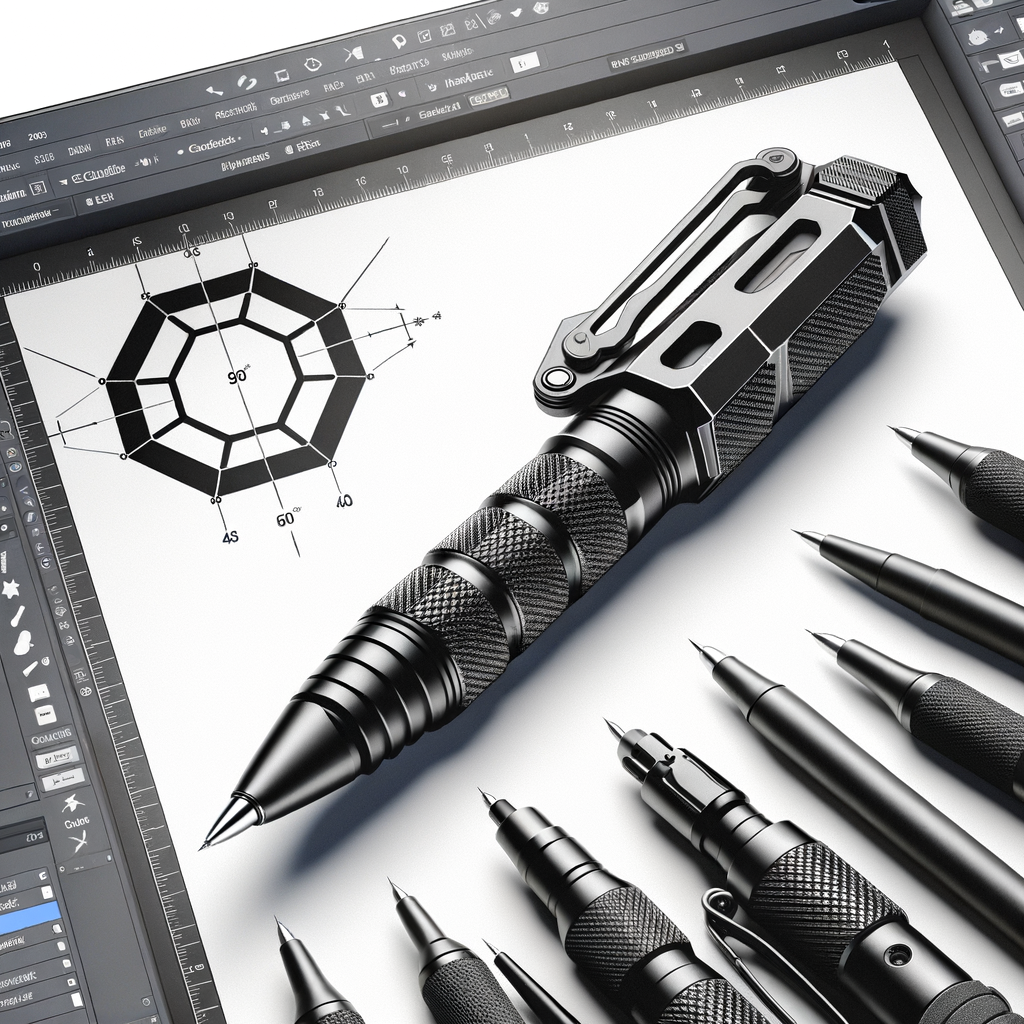Toggle the EER checkbox in options bar
The width and height of the screenshot is (1024, 1024).
coord(88,202)
